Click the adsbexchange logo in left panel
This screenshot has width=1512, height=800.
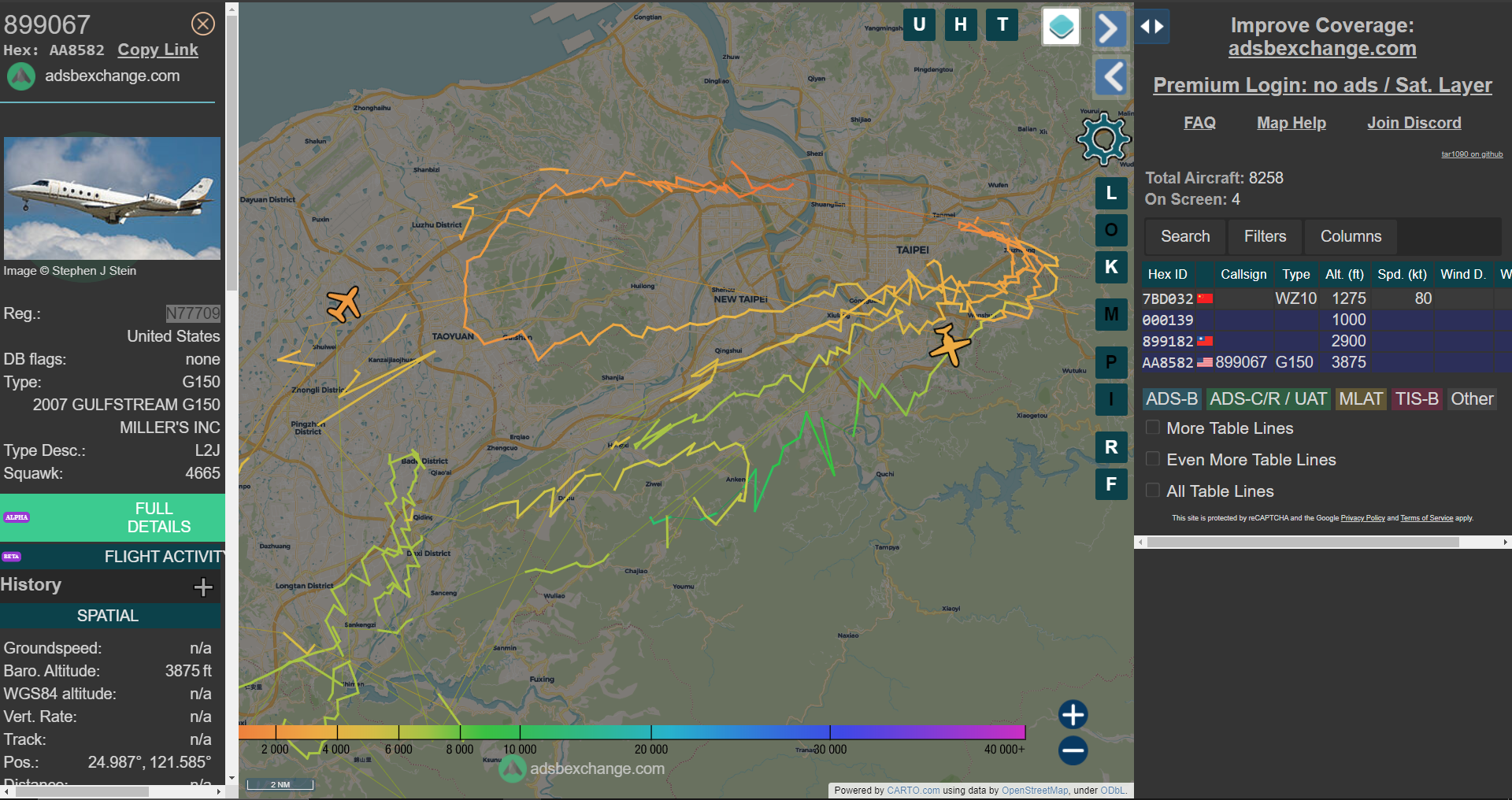click(21, 76)
